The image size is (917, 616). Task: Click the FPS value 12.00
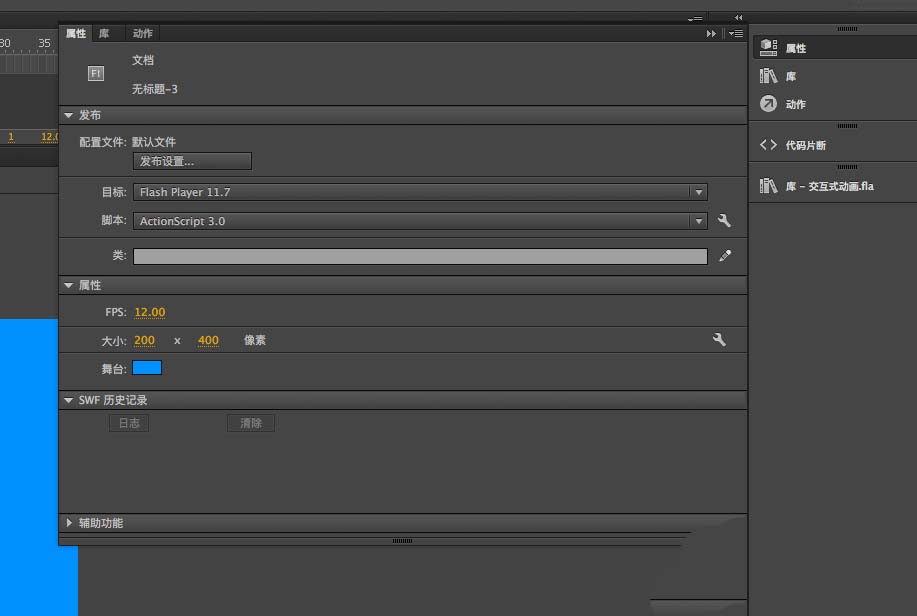pos(150,312)
